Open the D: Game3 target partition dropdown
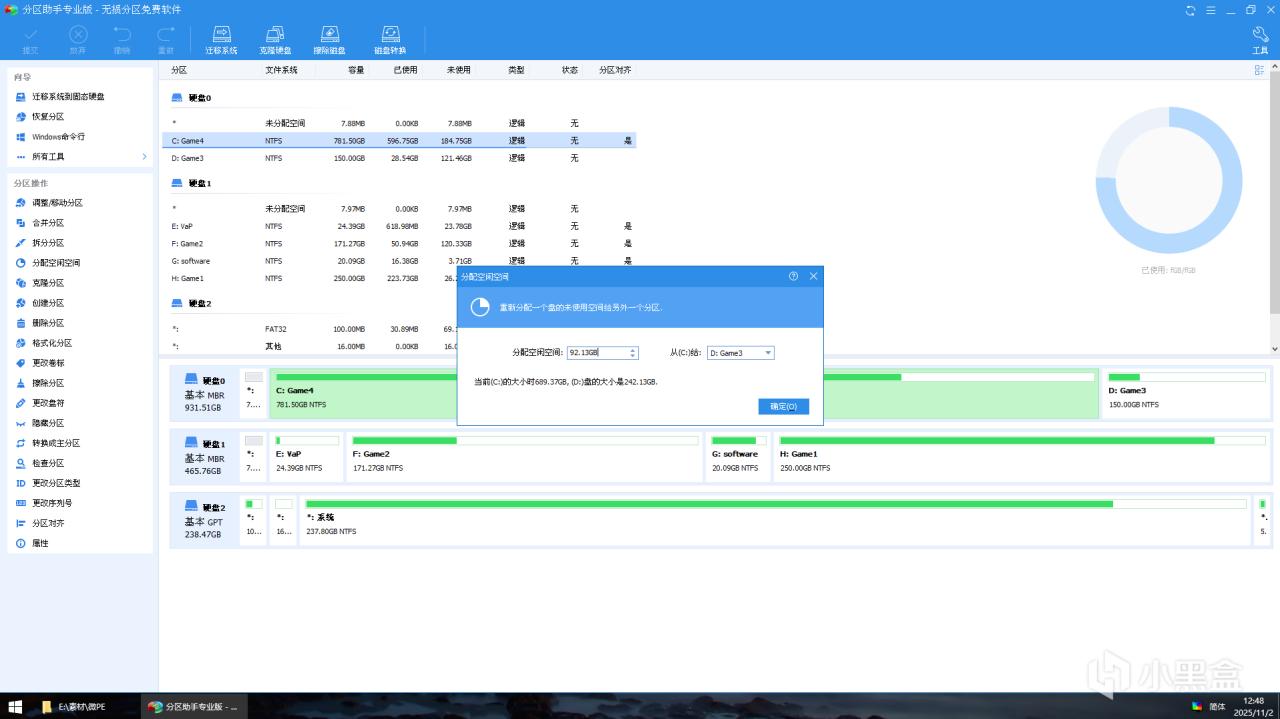Viewport: 1280px width, 719px height. pos(768,353)
